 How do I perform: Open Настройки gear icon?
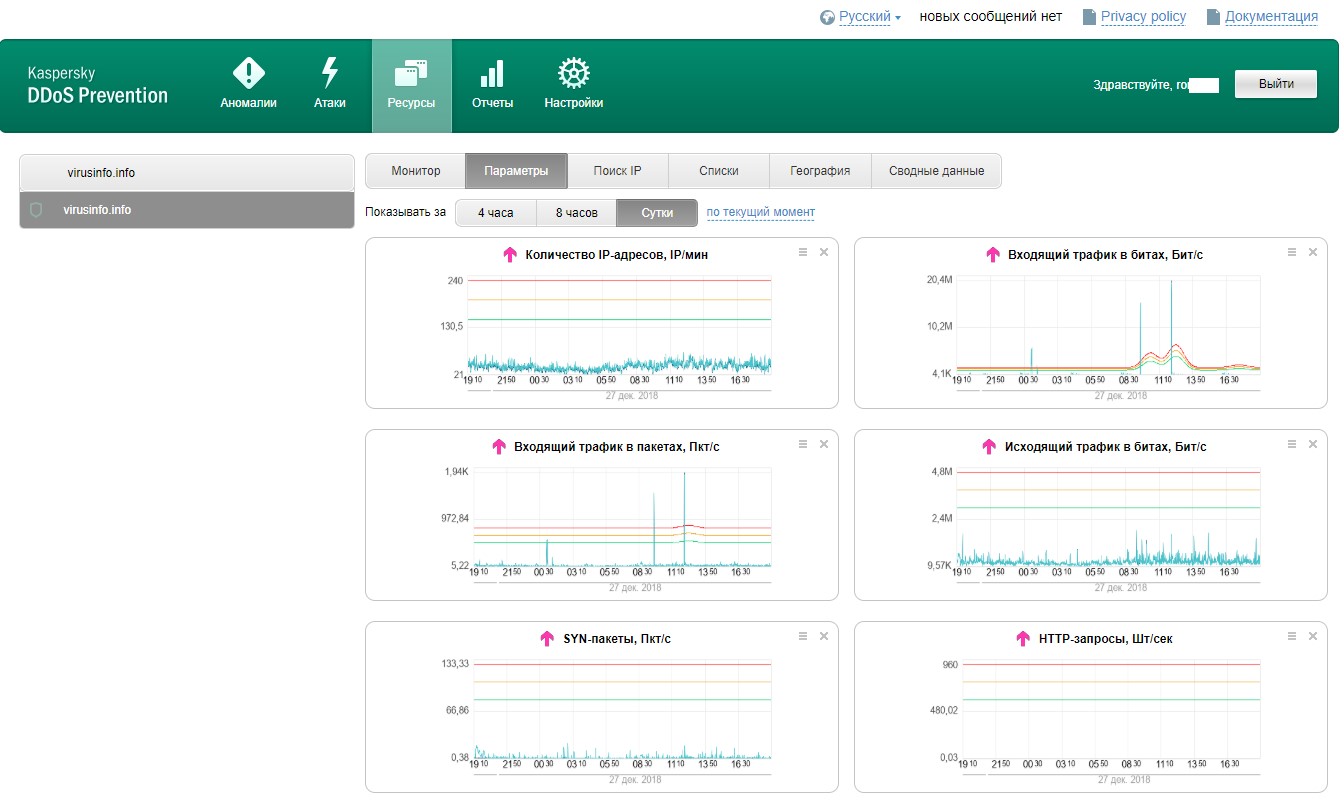pos(573,74)
